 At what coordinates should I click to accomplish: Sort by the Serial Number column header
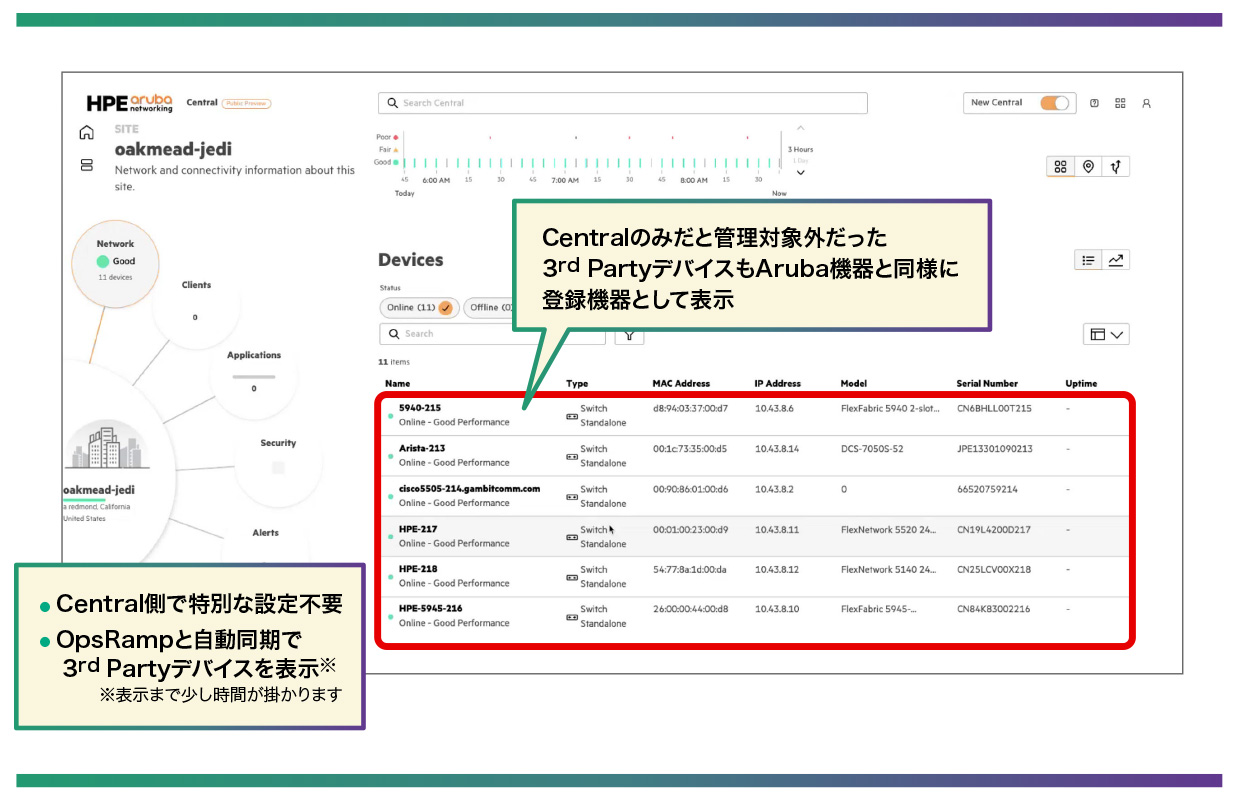click(987, 384)
